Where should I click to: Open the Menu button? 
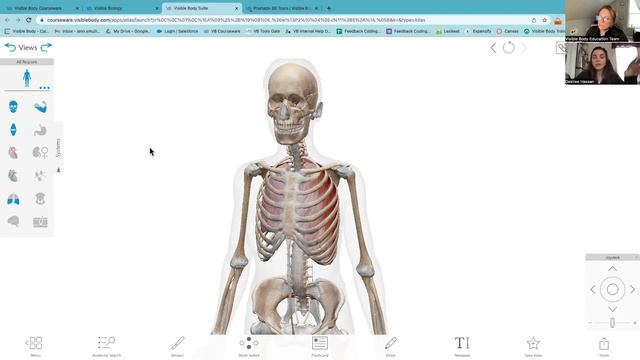pyautogui.click(x=35, y=347)
